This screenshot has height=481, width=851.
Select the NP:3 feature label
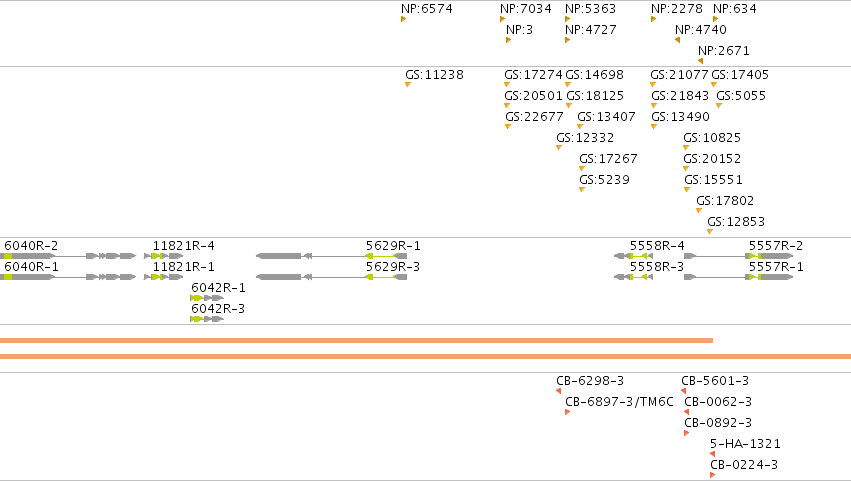coord(519,30)
